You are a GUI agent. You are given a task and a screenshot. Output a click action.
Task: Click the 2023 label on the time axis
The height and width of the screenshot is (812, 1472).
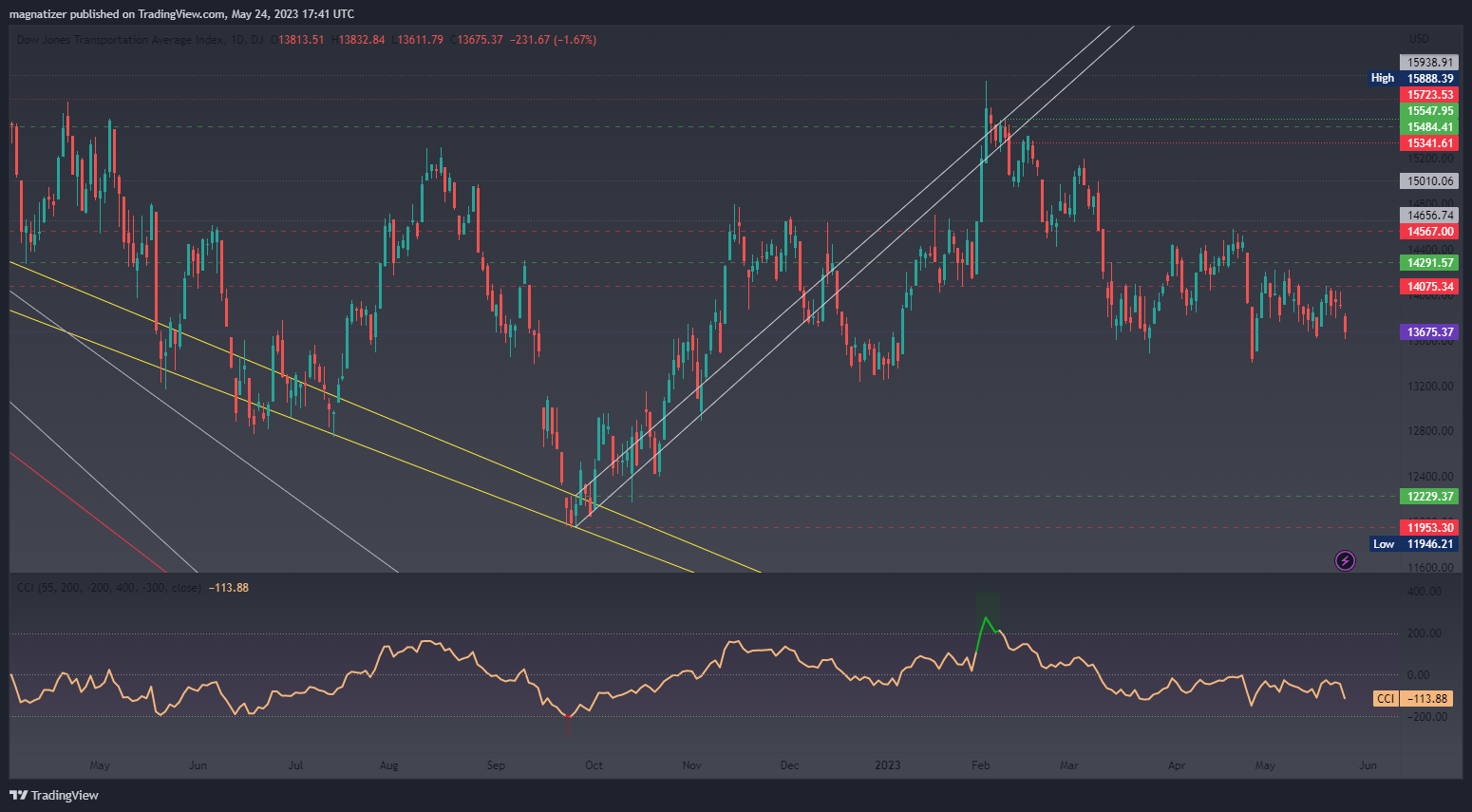pyautogui.click(x=887, y=765)
